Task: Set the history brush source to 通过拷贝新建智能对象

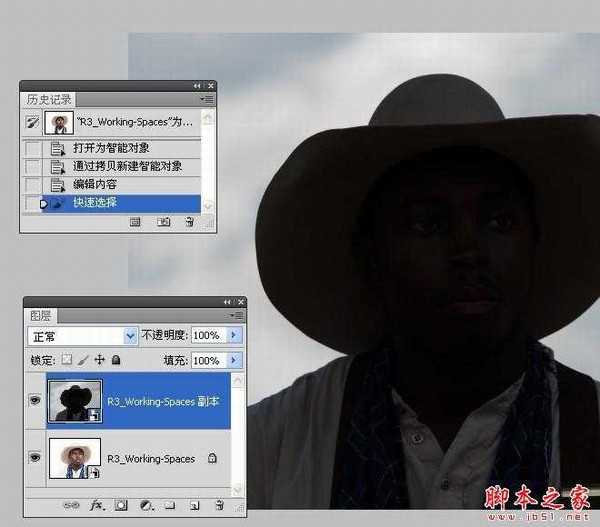Action: click(x=32, y=167)
